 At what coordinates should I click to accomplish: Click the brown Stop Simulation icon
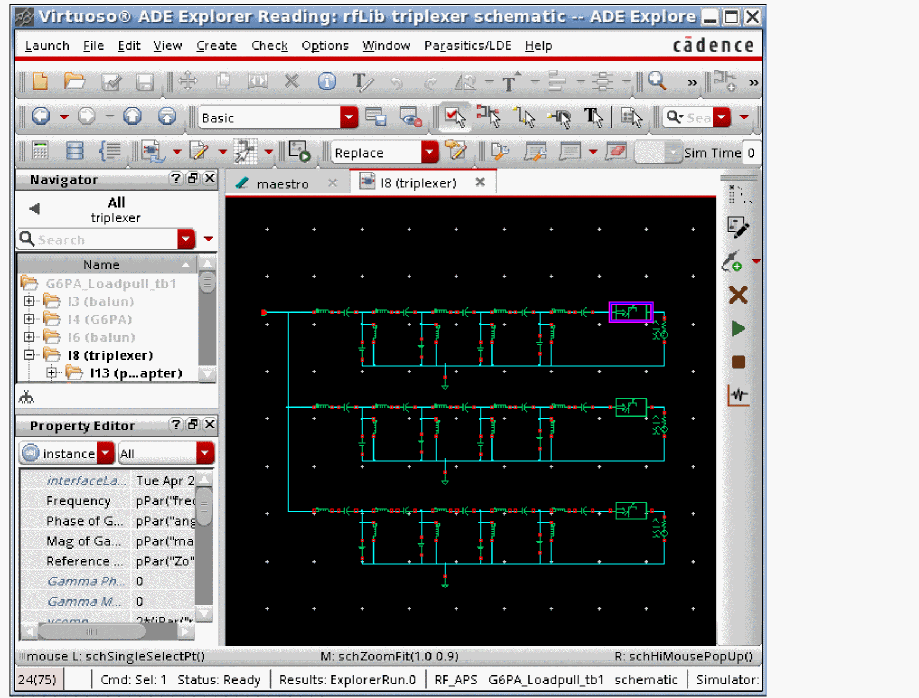pyautogui.click(x=738, y=362)
